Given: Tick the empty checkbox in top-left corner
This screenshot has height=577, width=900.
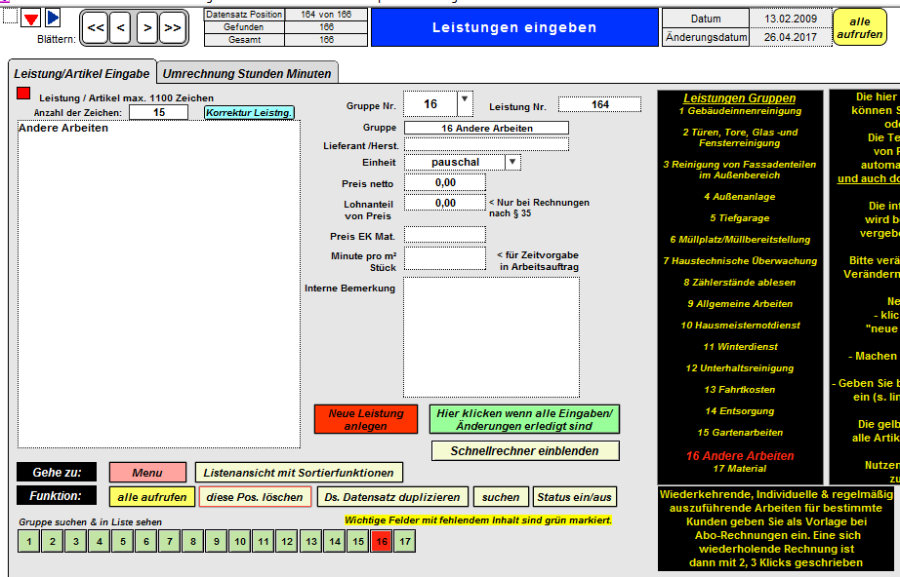Looking at the screenshot, I should point(9,16).
